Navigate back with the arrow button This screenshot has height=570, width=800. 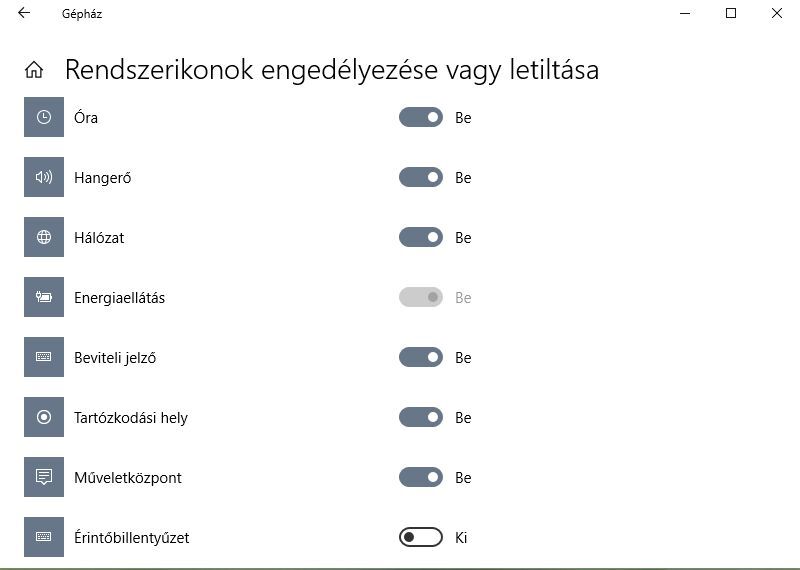24,14
